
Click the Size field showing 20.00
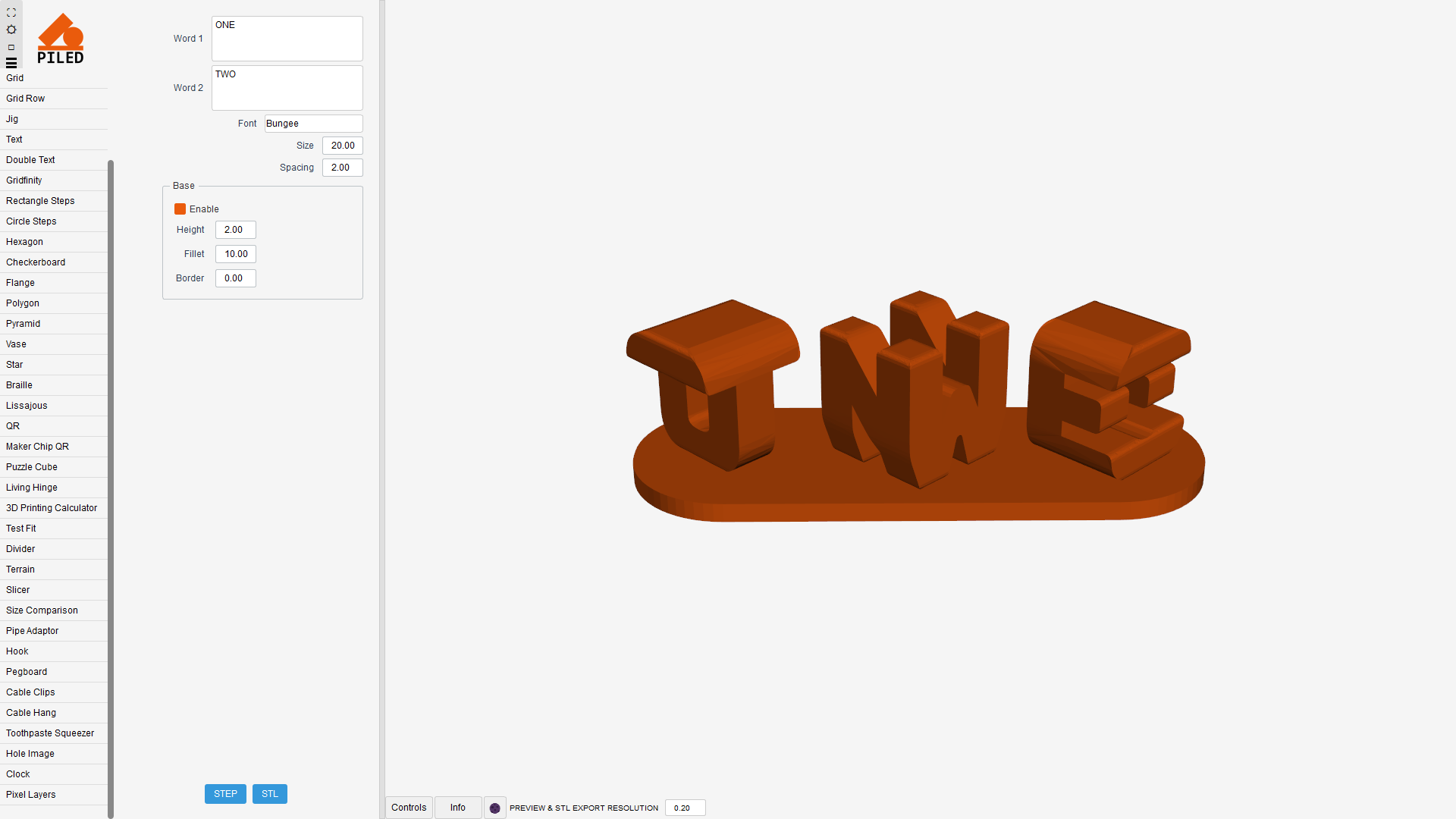(x=343, y=146)
